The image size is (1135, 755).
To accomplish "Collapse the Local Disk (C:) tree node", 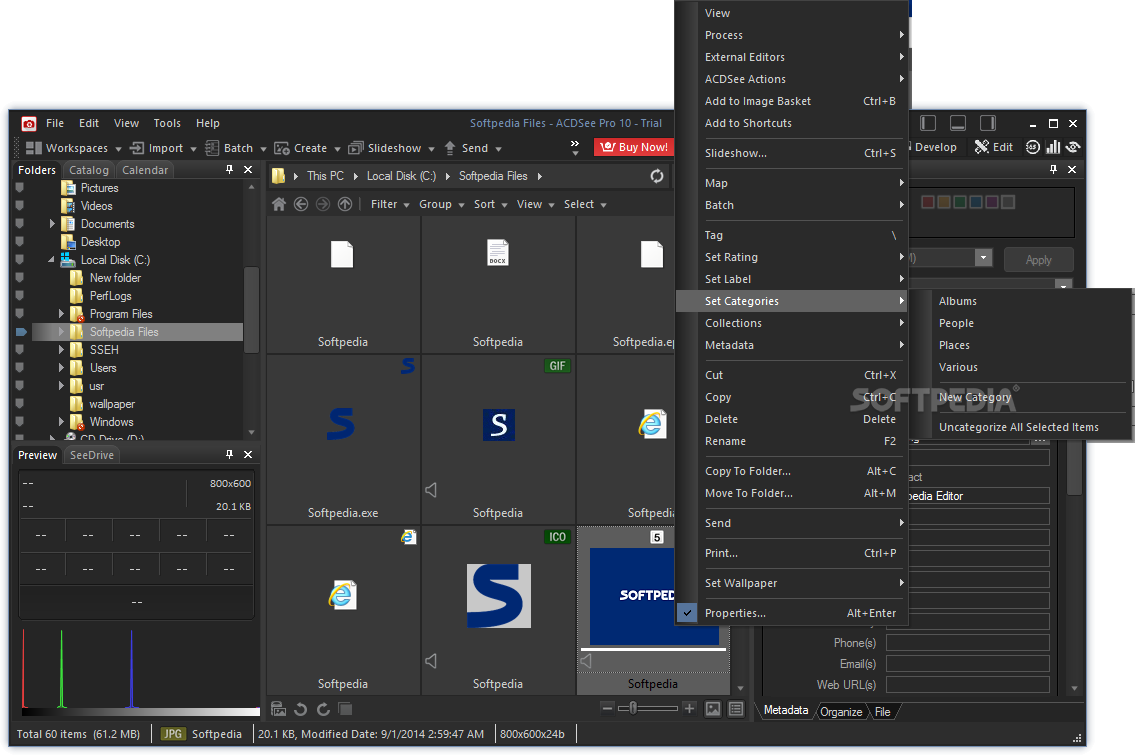I will coord(51,260).
